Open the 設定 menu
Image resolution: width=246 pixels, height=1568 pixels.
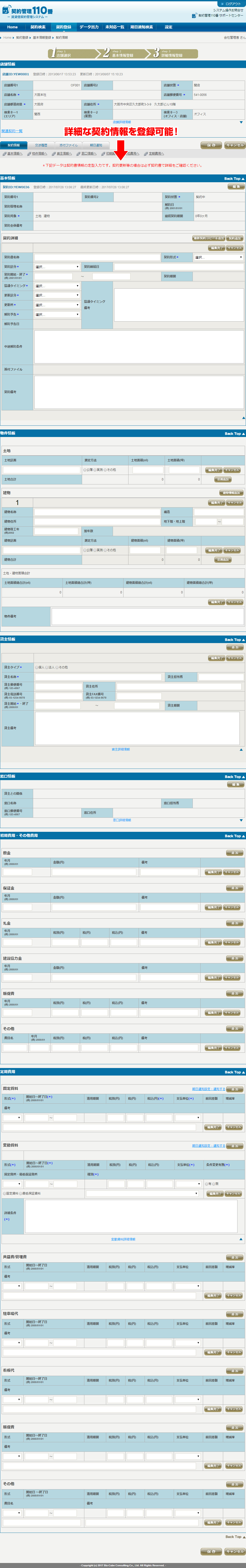click(168, 27)
